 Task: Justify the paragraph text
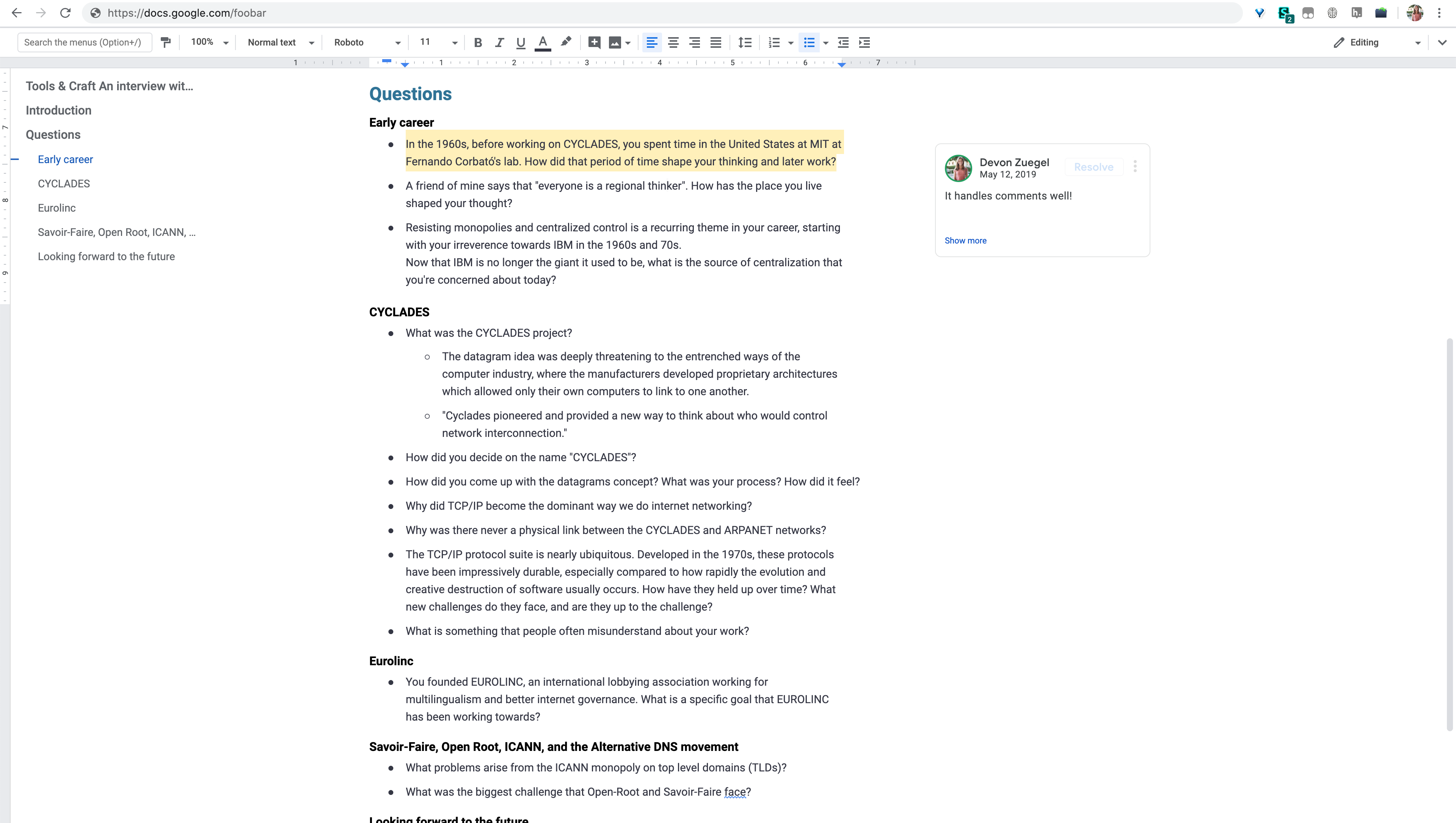click(715, 42)
